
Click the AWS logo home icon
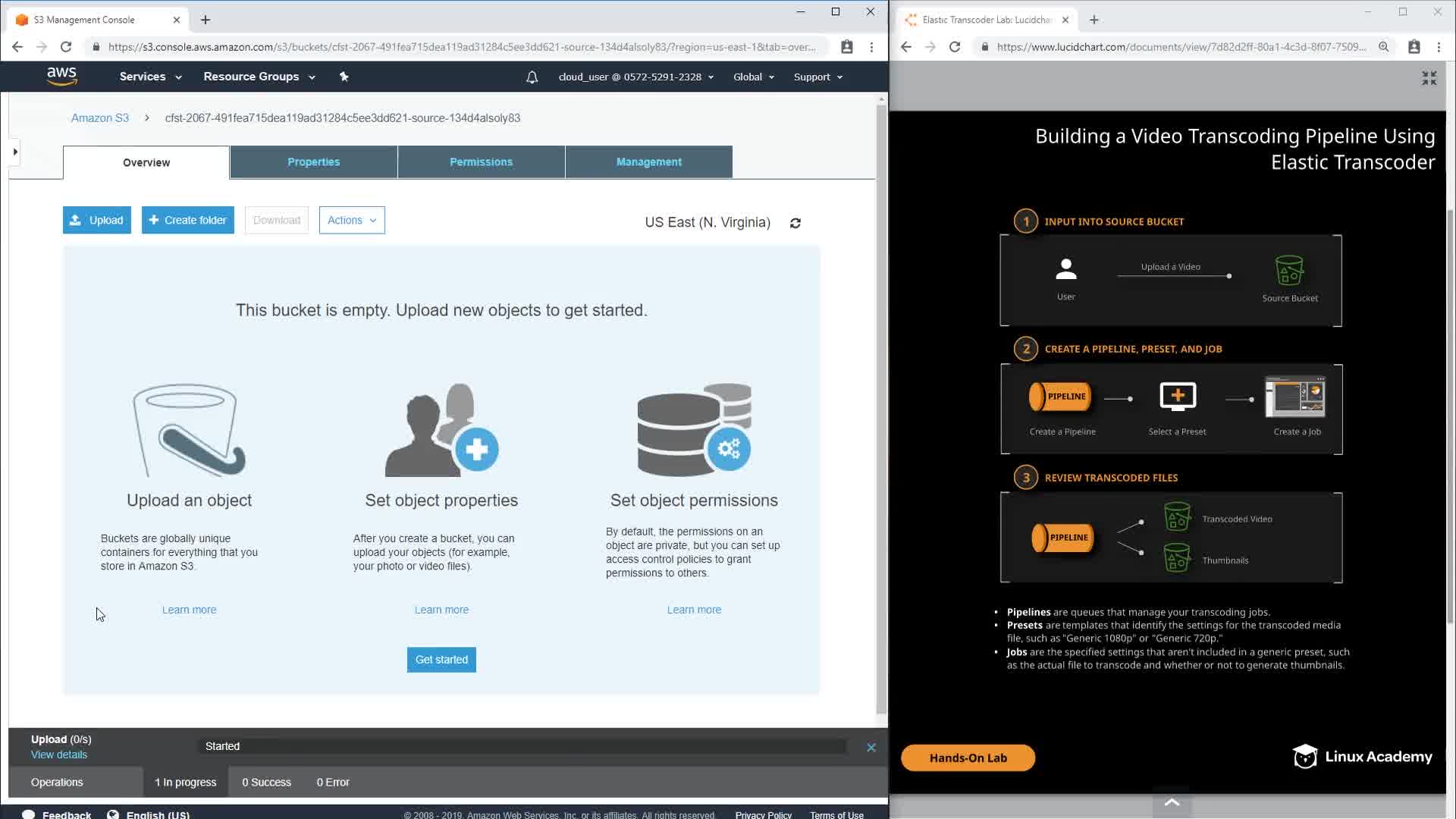pos(61,76)
